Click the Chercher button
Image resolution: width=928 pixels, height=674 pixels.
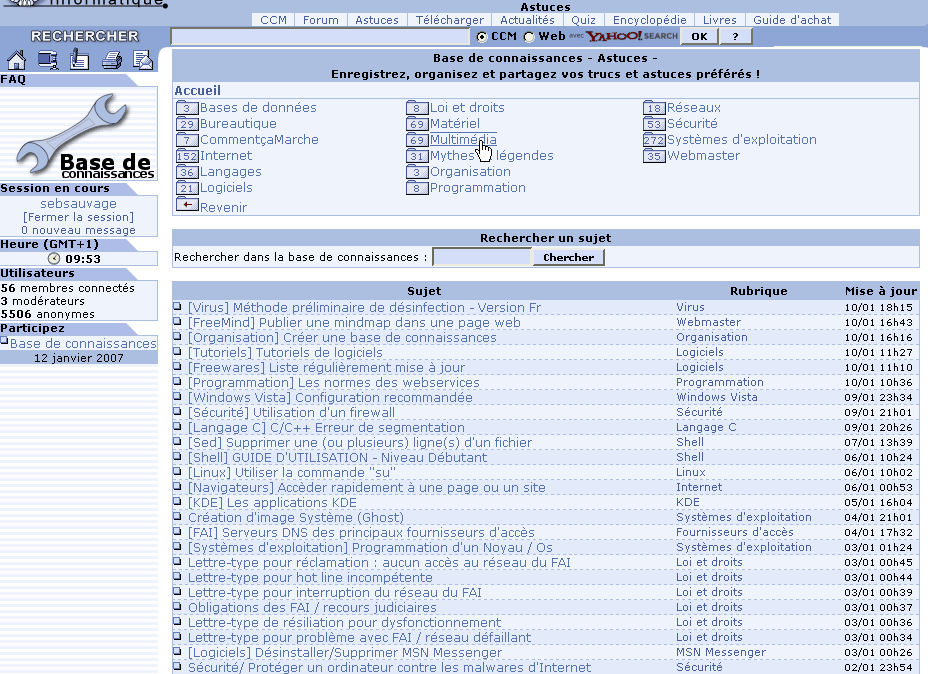[569, 257]
